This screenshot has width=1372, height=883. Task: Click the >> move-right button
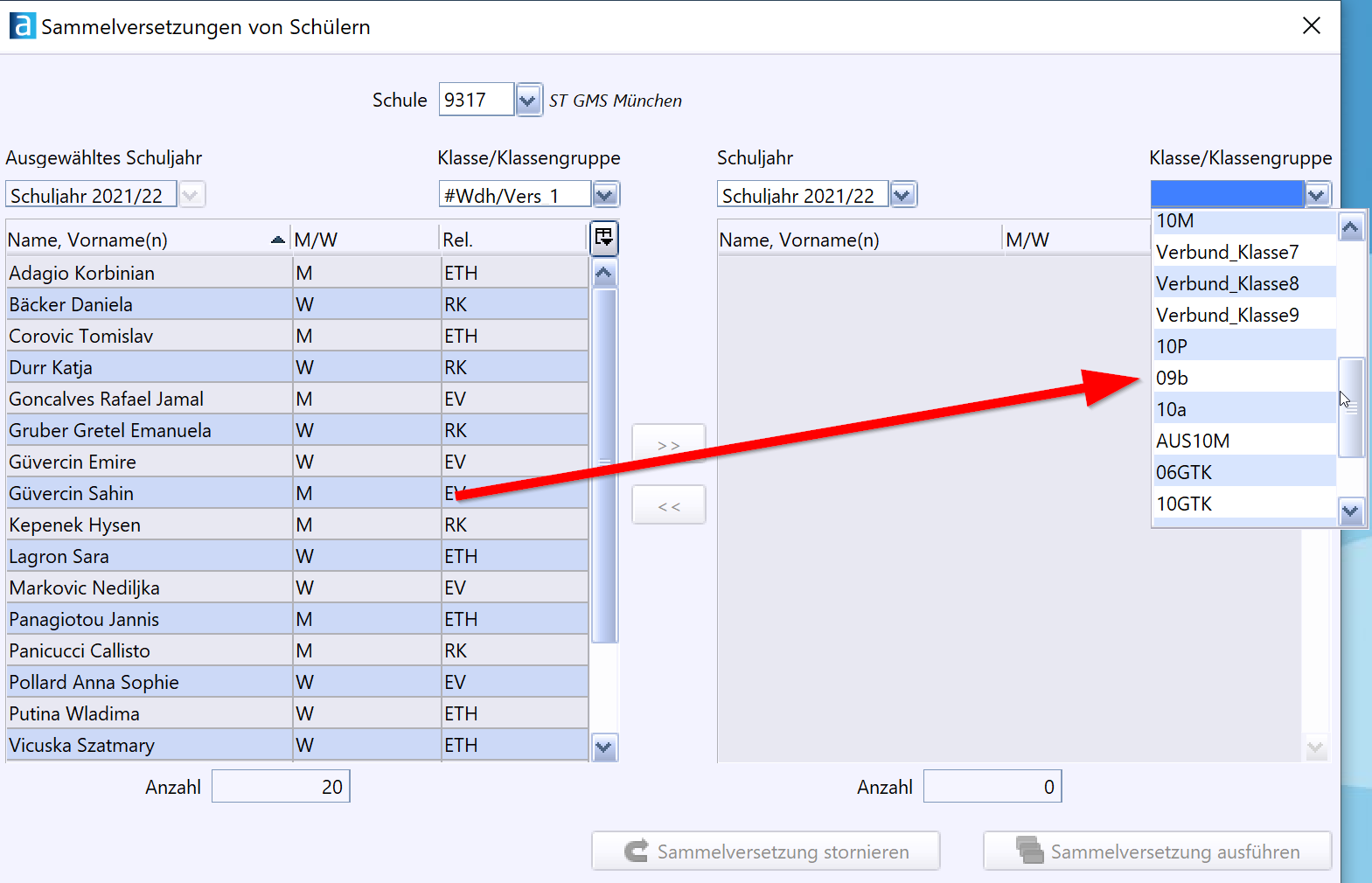[669, 445]
